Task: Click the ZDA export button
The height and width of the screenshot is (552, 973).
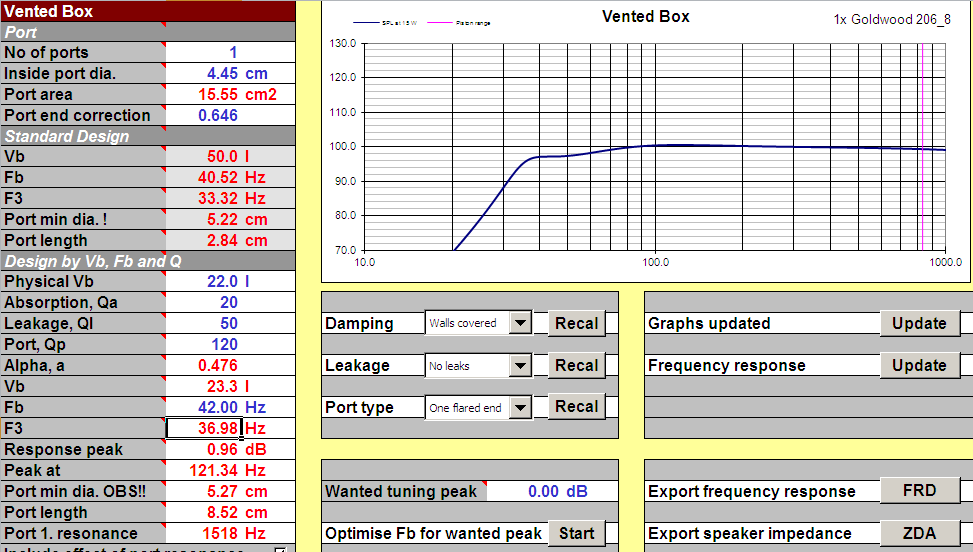Action: tap(919, 533)
